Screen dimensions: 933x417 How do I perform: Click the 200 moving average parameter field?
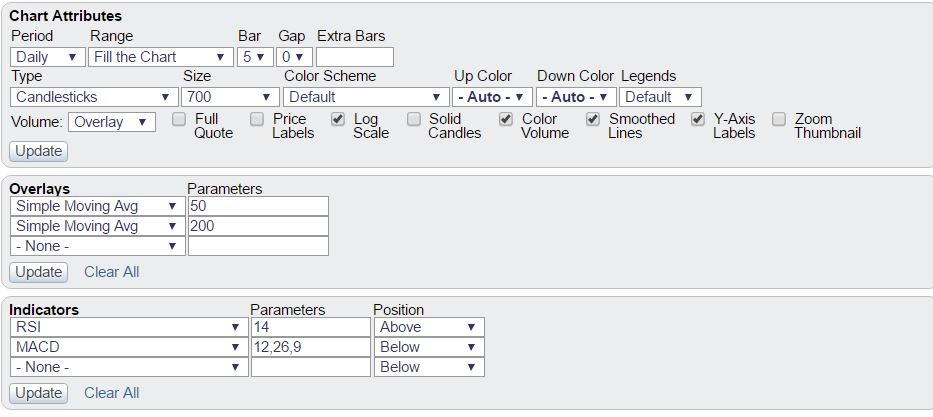[258, 226]
